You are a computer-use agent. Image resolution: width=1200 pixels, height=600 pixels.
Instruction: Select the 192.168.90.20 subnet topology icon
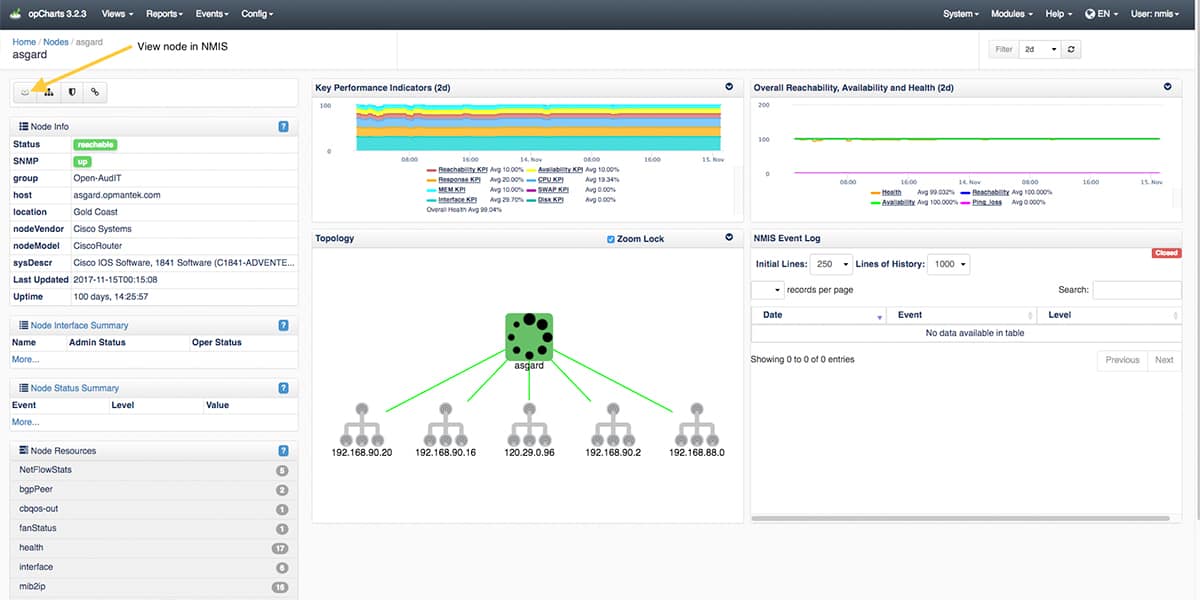pos(361,426)
